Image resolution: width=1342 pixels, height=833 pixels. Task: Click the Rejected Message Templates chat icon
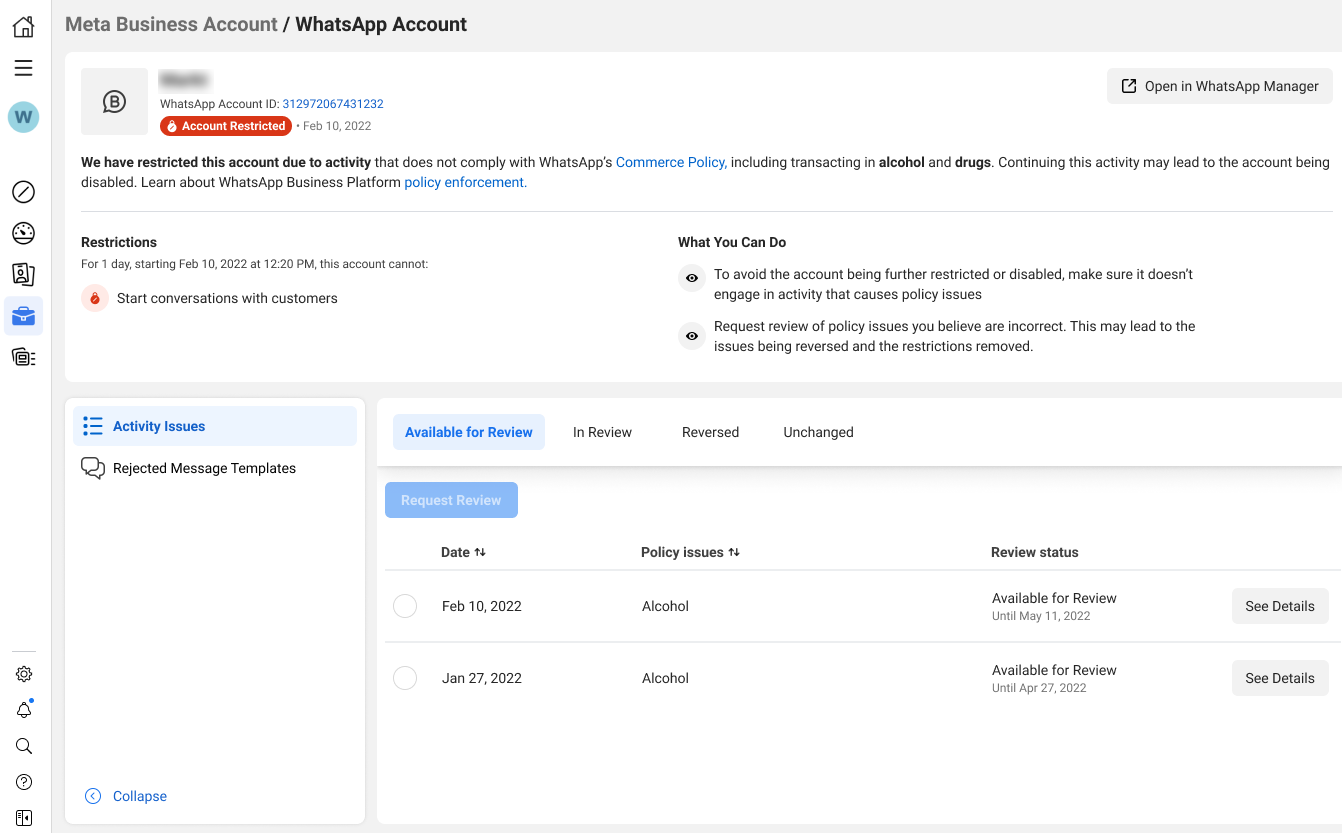pyautogui.click(x=93, y=468)
